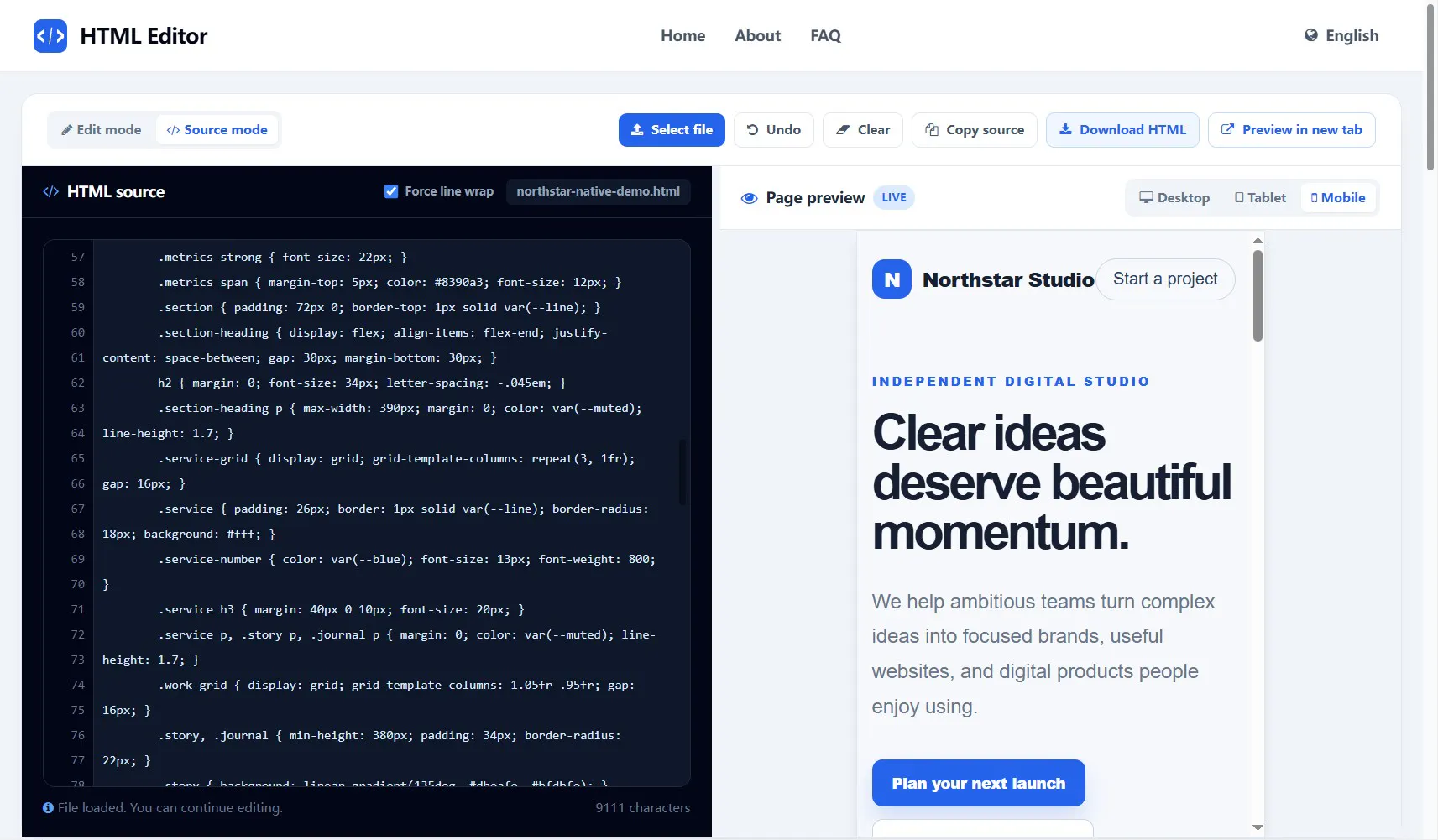Click the preview scrollbar down arrow
The width and height of the screenshot is (1438, 840).
click(1258, 827)
